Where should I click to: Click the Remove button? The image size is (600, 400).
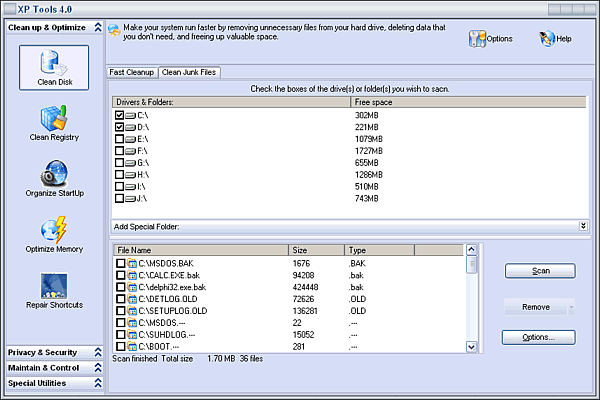click(x=536, y=307)
